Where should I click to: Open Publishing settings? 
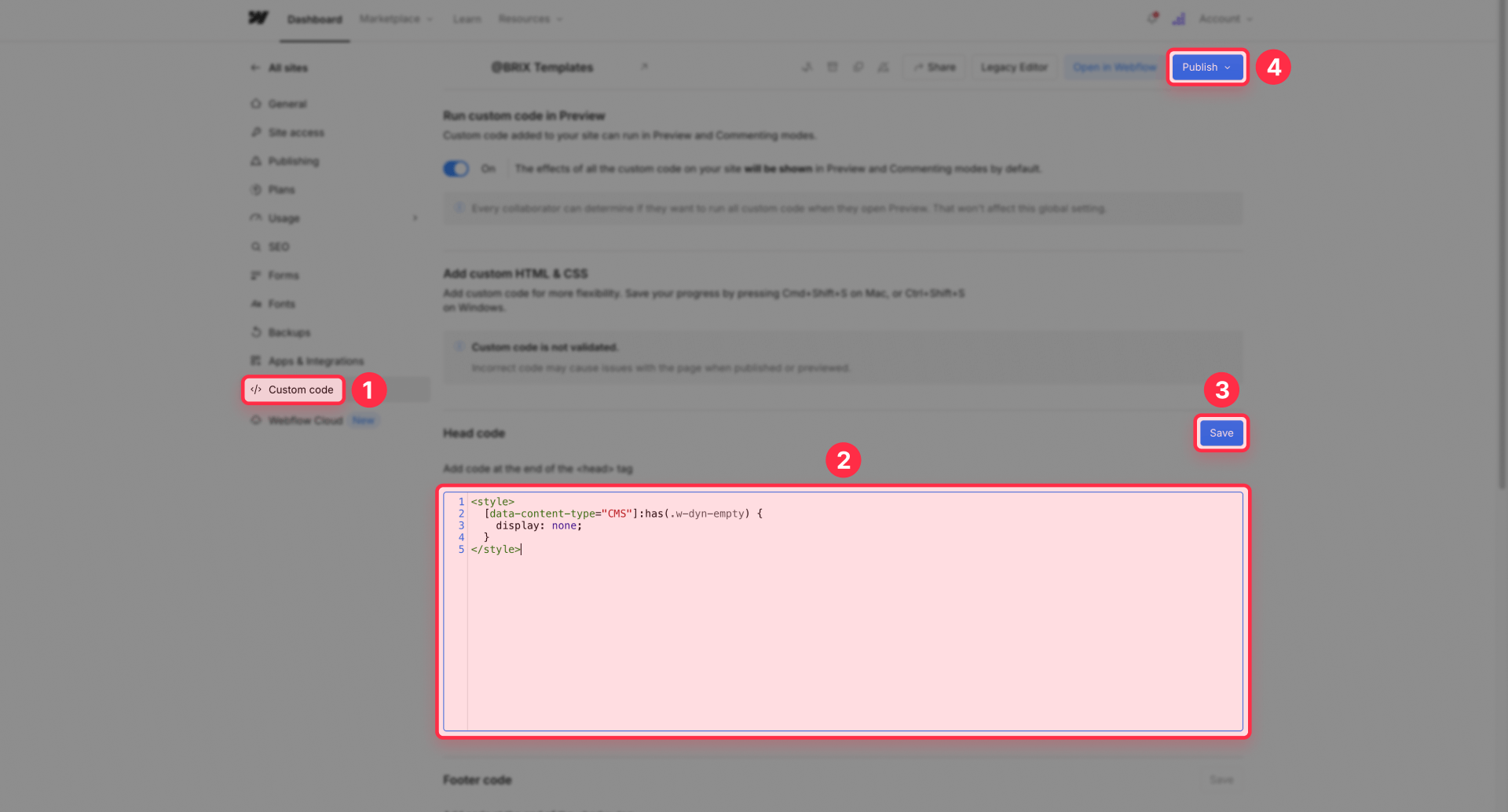294,161
